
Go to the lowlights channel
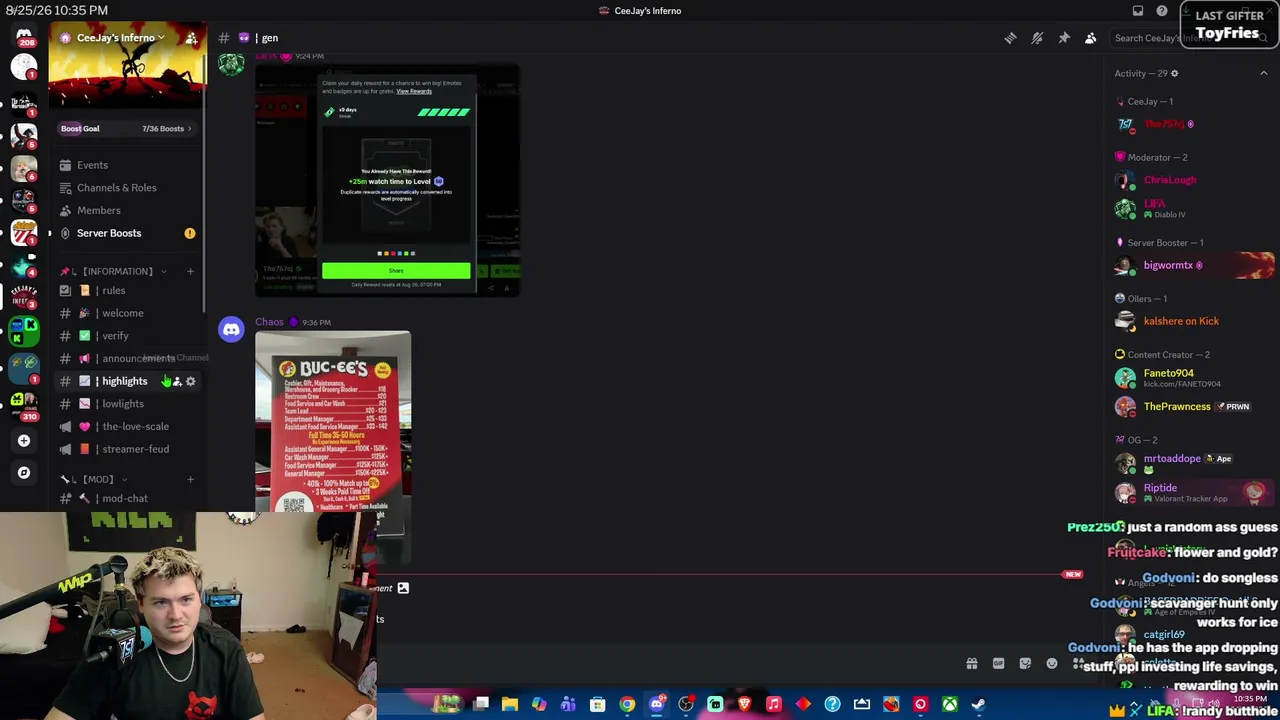[126, 404]
